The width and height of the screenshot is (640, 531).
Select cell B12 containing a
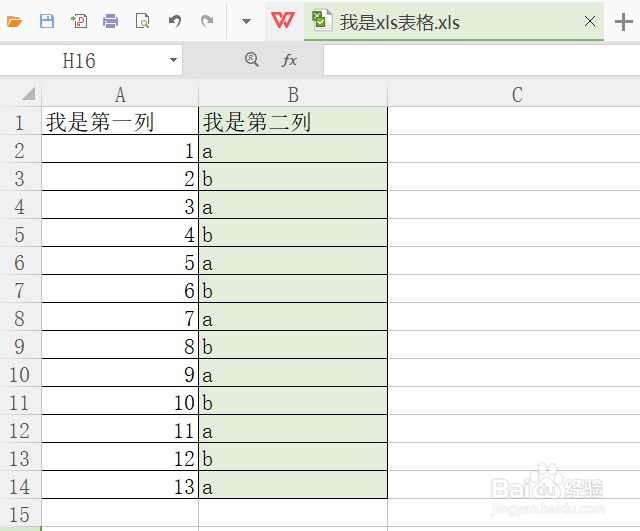click(293, 429)
